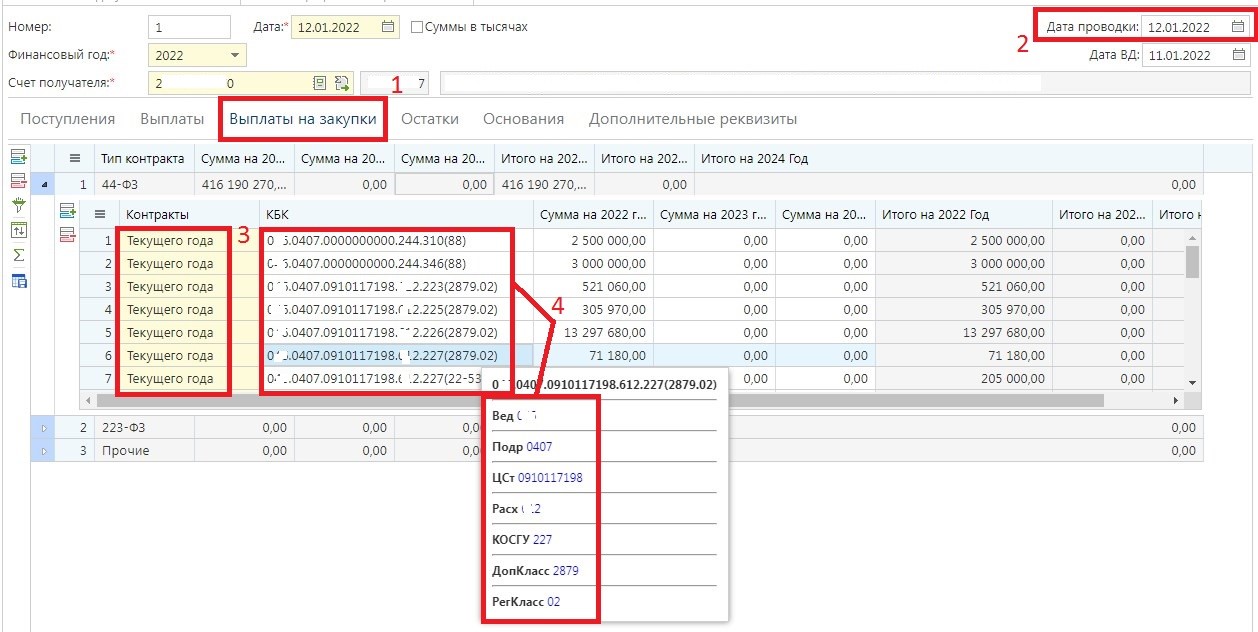Image resolution: width=1258 pixels, height=632 pixels.
Task: Click ЦСт 0910117198 in tooltip
Action: click(537, 478)
